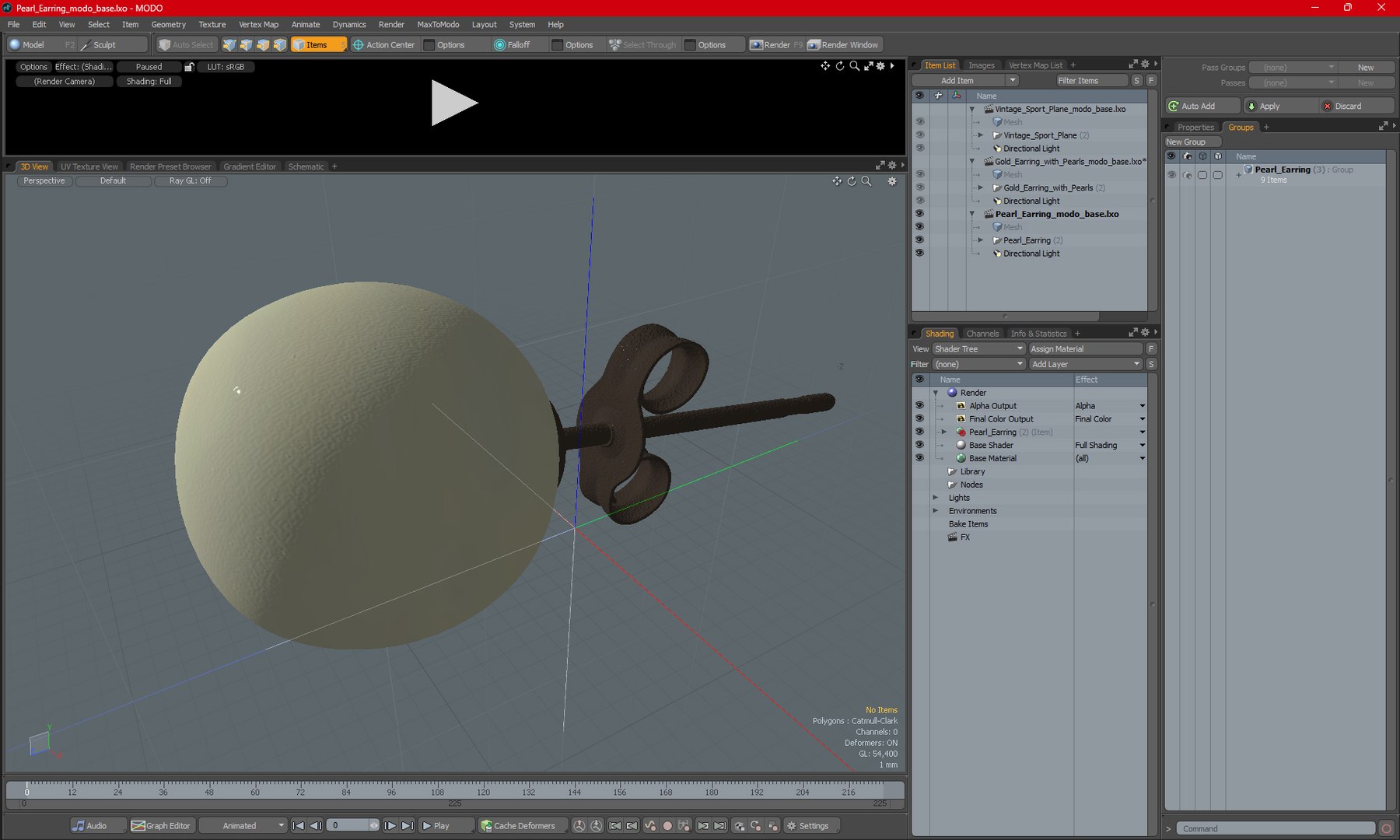The height and width of the screenshot is (840, 1400).
Task: Click frame 120 on the timeline ruler
Action: pos(483,790)
